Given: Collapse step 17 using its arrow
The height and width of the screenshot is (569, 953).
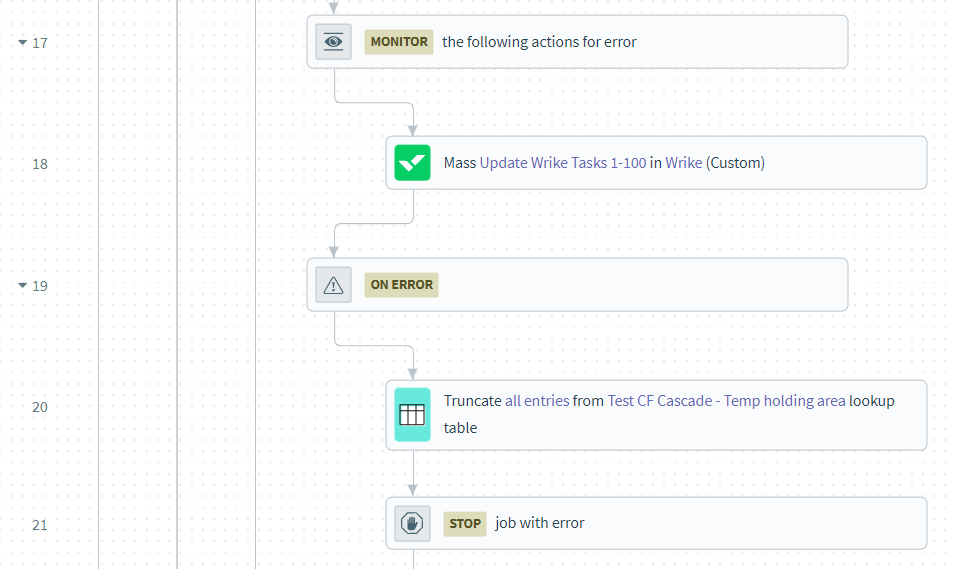Looking at the screenshot, I should pos(22,43).
